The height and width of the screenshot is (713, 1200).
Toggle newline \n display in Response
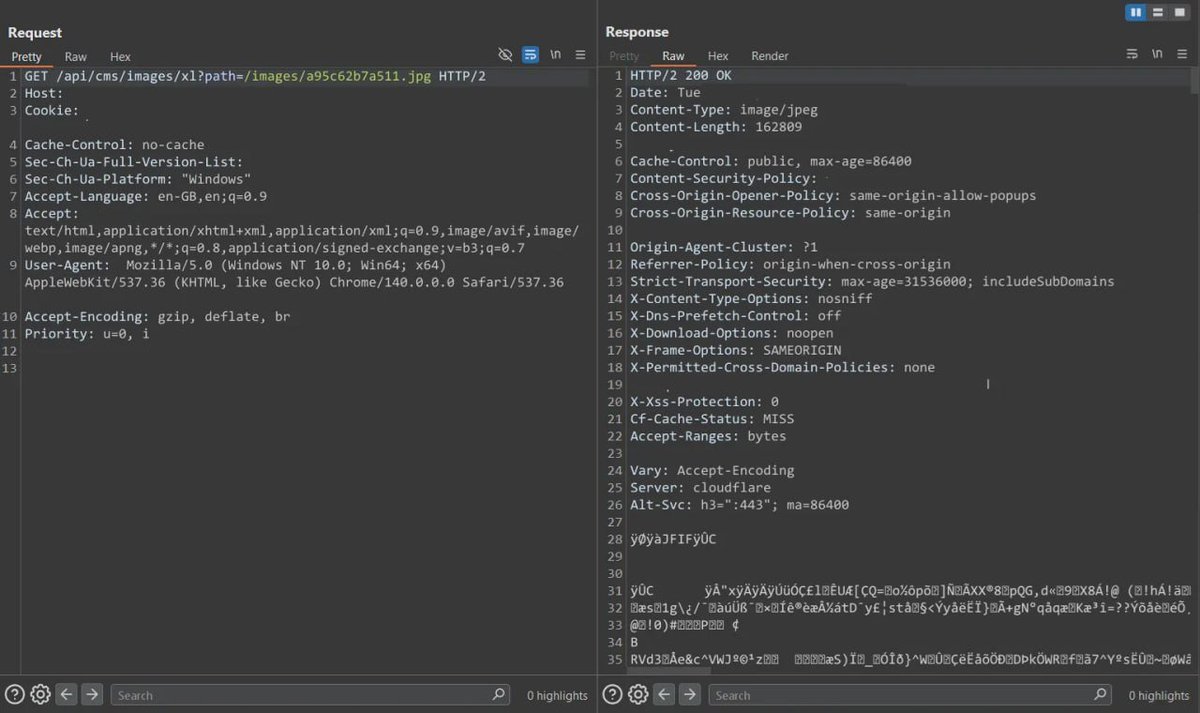(1157, 54)
